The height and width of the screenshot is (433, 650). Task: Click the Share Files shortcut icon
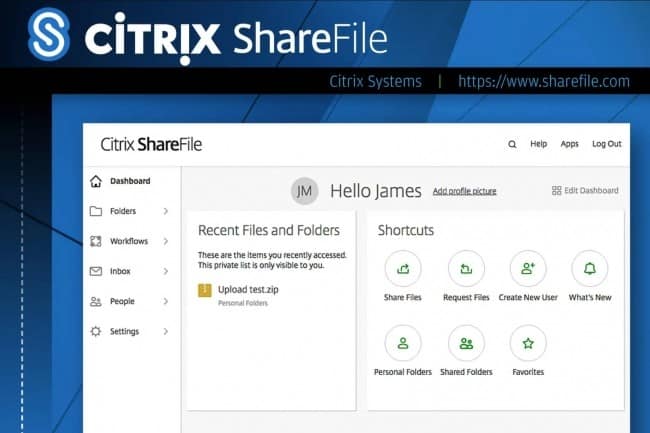pyautogui.click(x=403, y=269)
